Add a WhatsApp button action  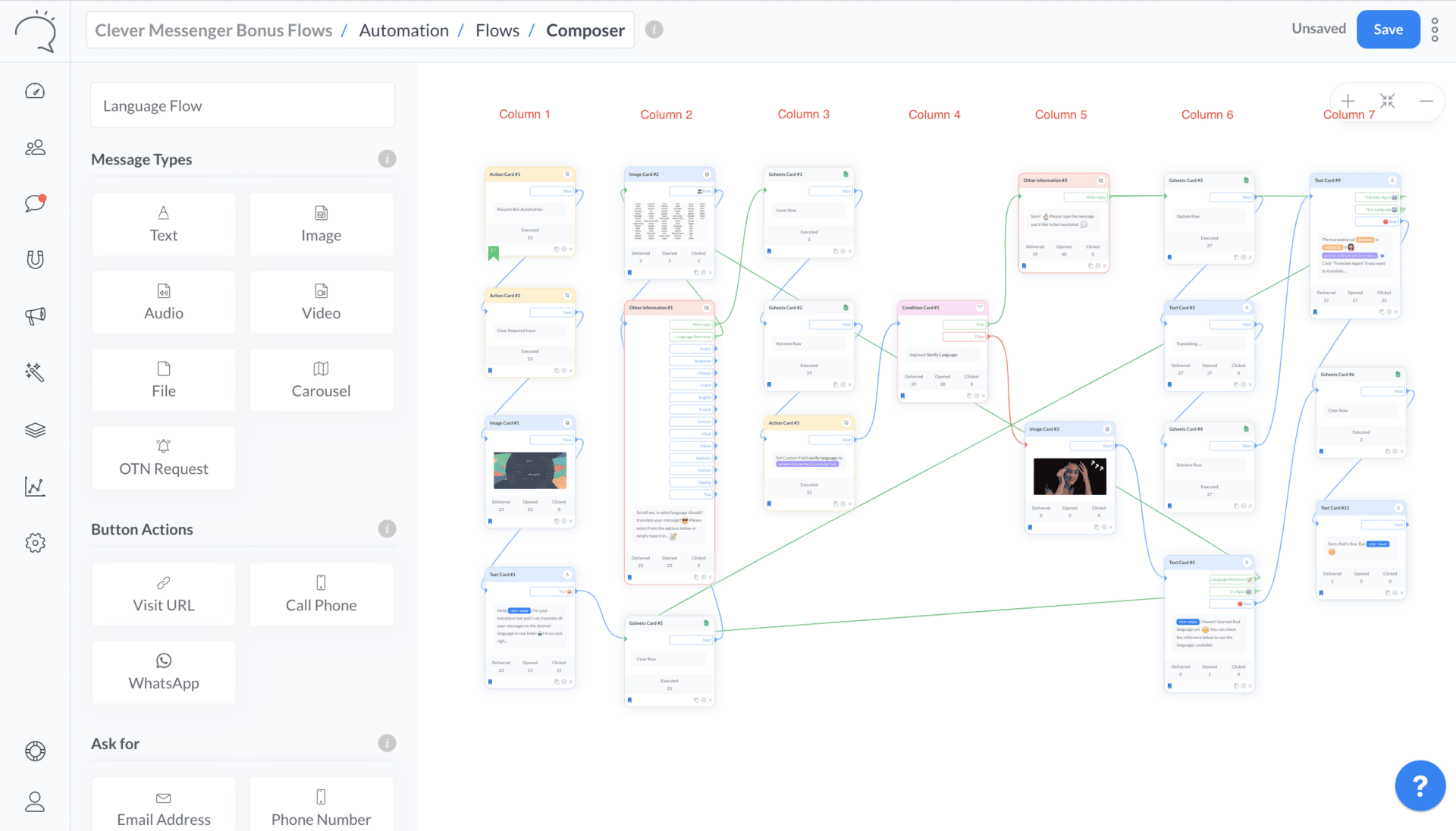click(163, 672)
